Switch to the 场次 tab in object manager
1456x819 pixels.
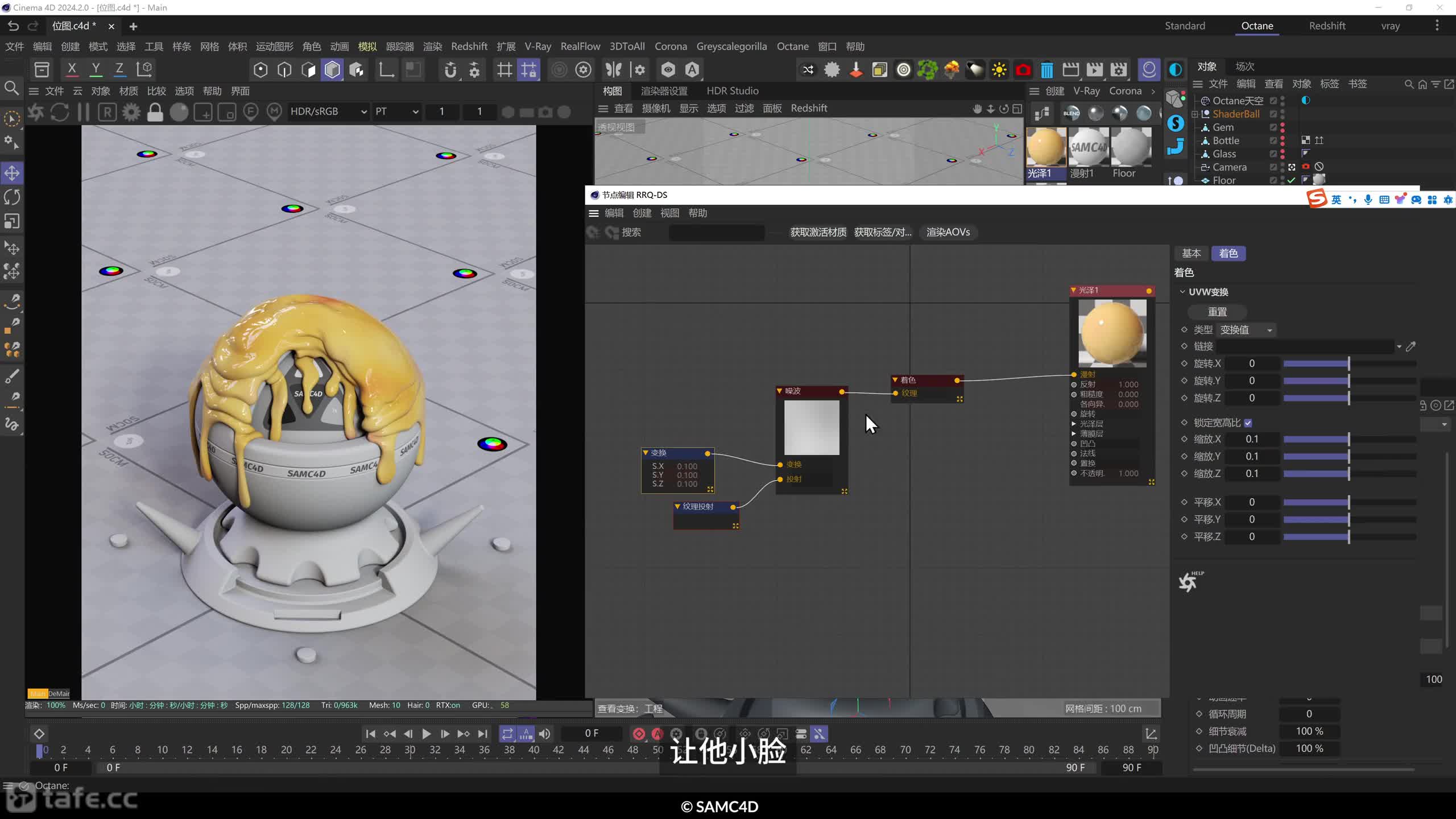click(1244, 67)
